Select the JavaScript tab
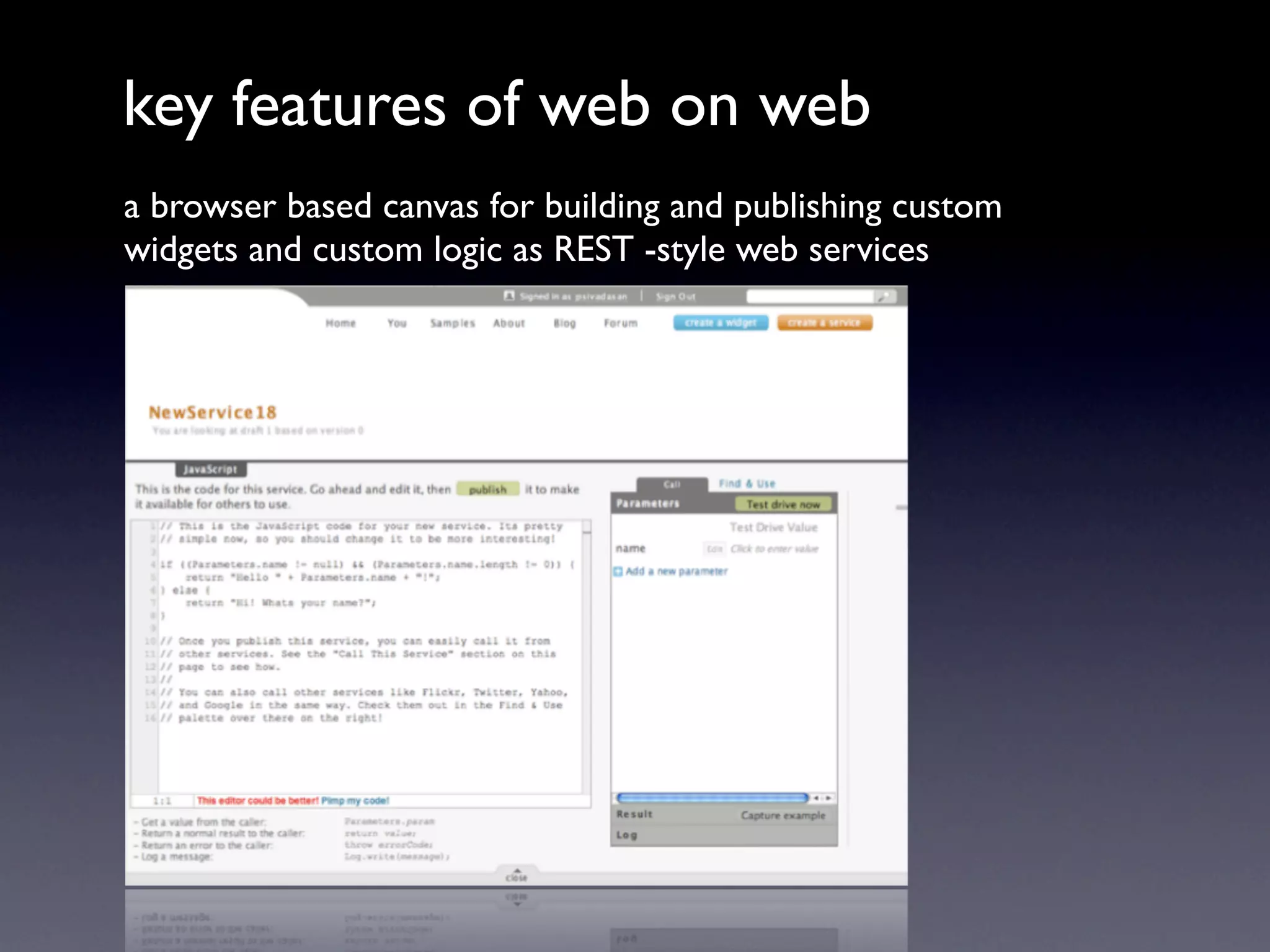Screen dimensions: 1270x952 click(210, 470)
